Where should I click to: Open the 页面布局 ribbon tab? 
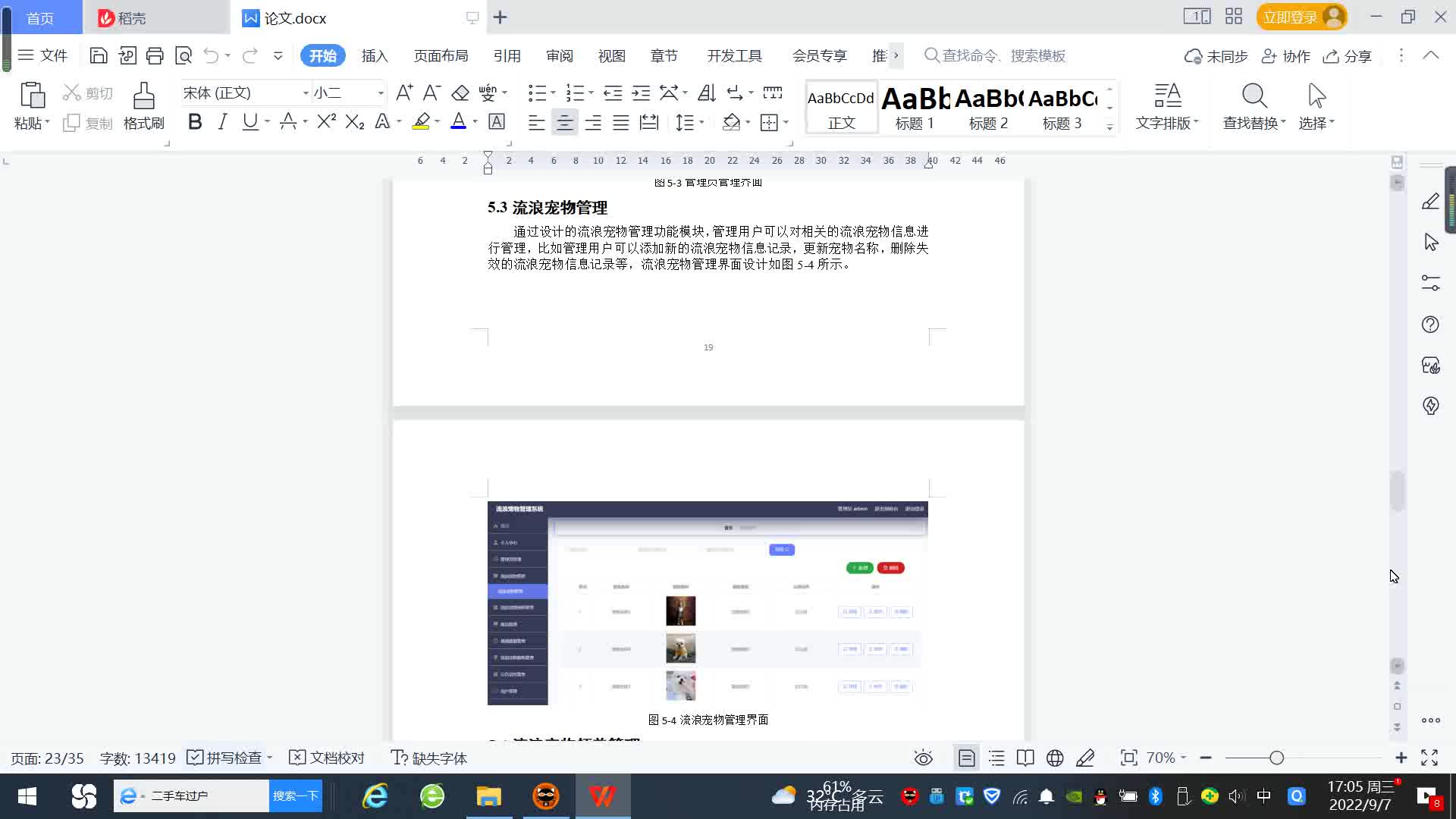click(441, 56)
